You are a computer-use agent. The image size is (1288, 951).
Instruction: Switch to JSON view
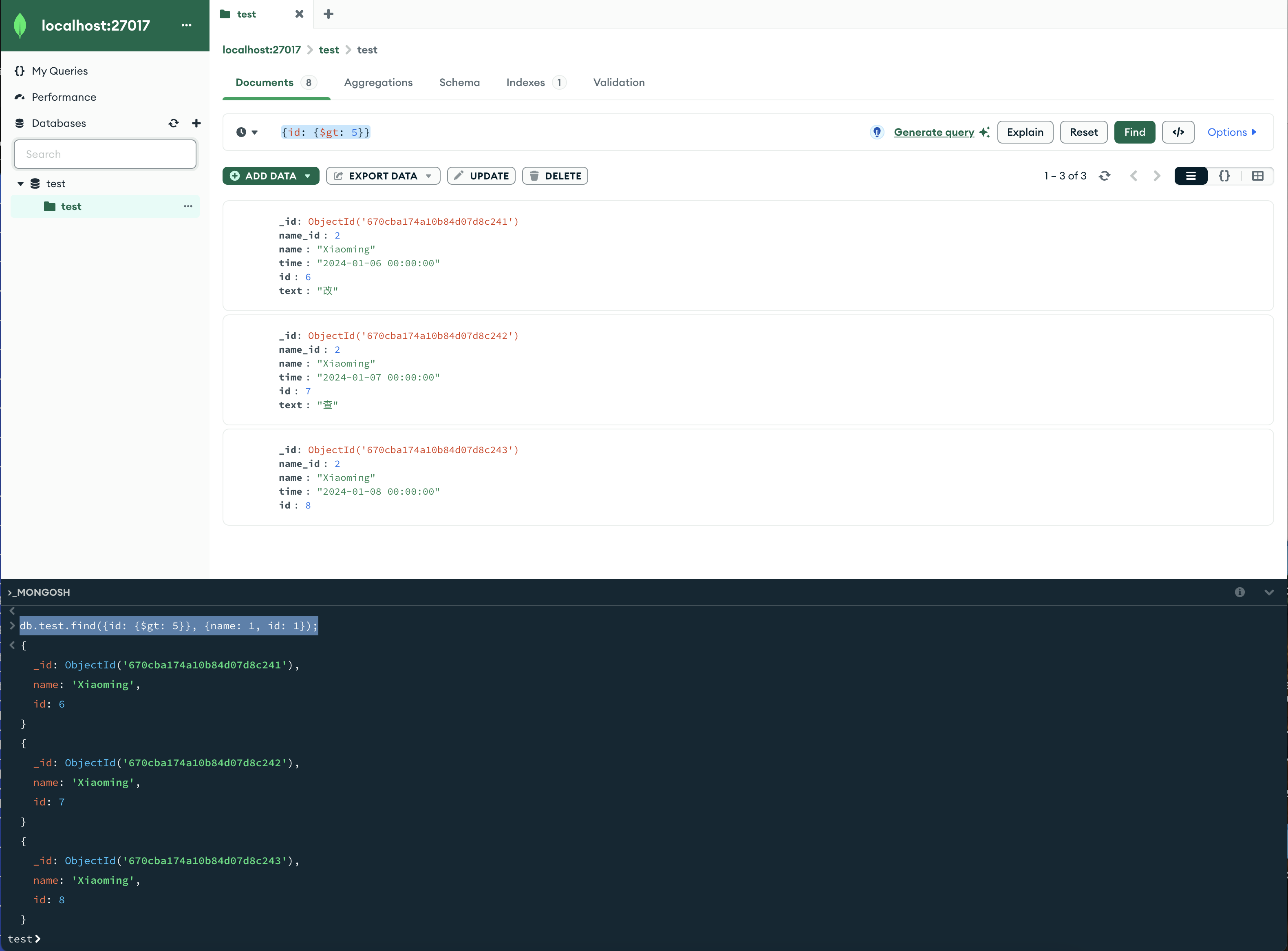[1224, 176]
